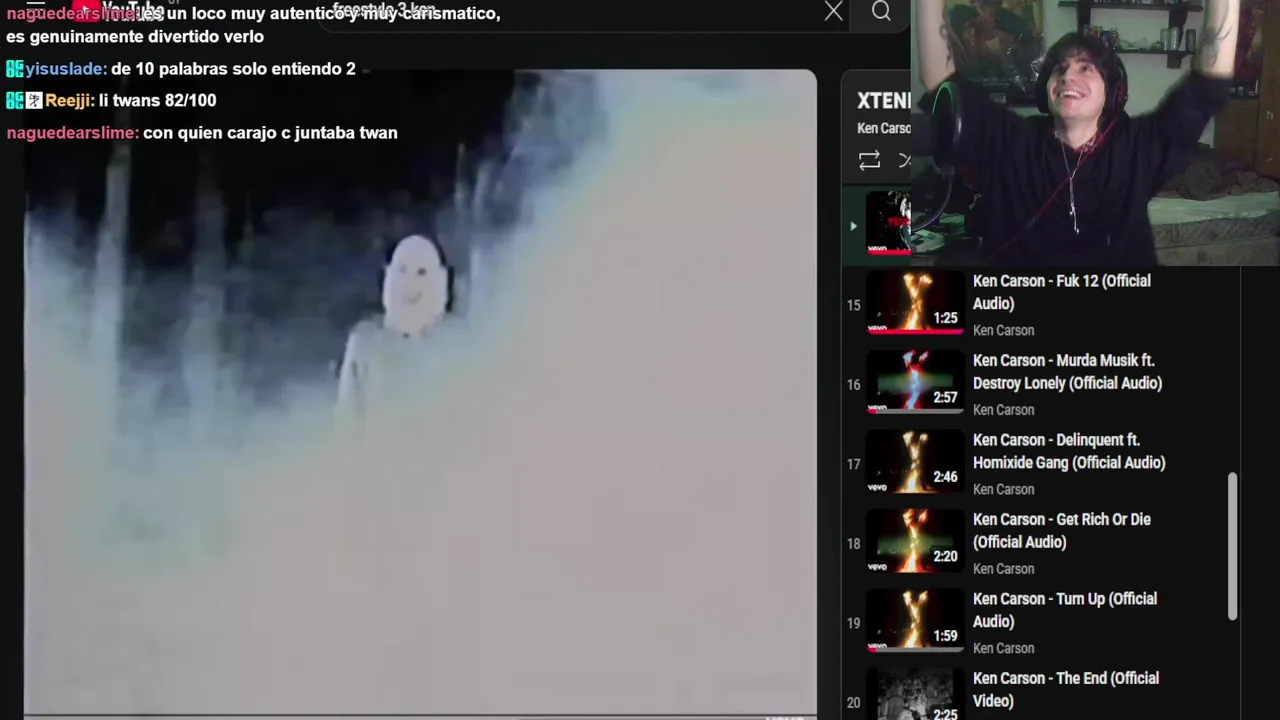Click chat message 'con quien carajo c juntaba twan'
Viewport: 1280px width, 720px height.
(270, 132)
